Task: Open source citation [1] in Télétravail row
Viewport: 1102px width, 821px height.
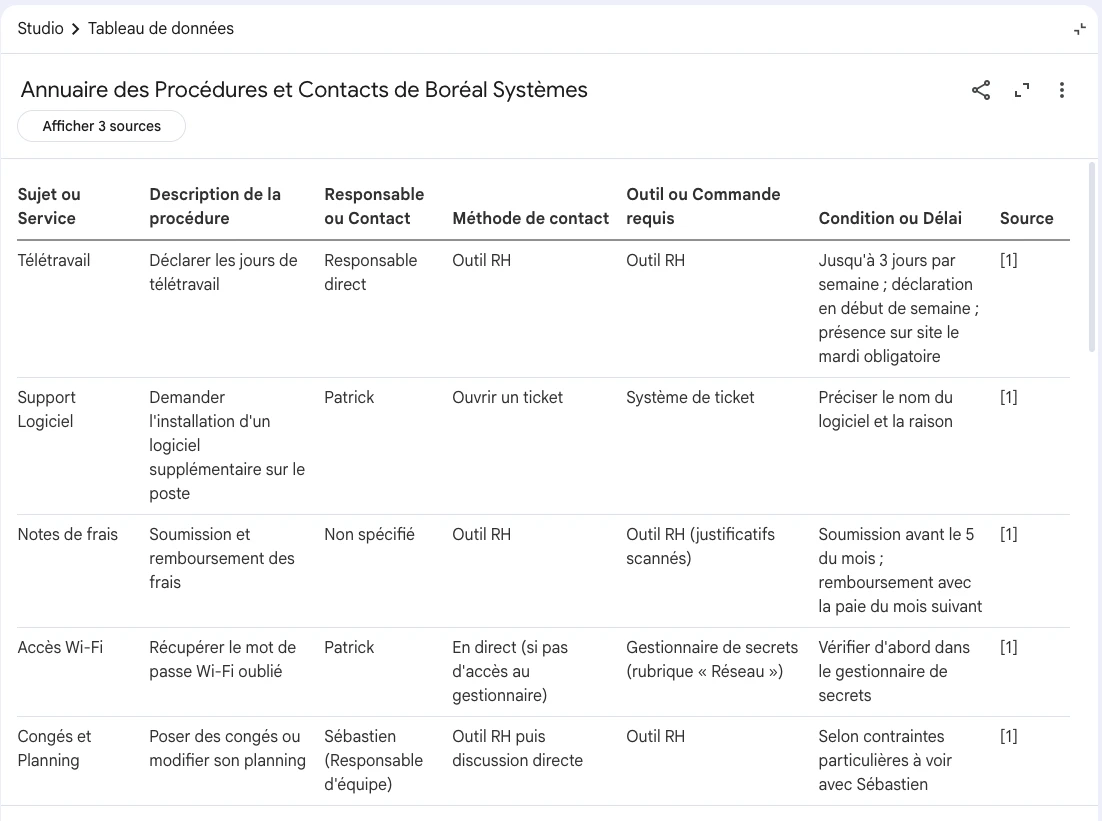Action: coord(1009,260)
